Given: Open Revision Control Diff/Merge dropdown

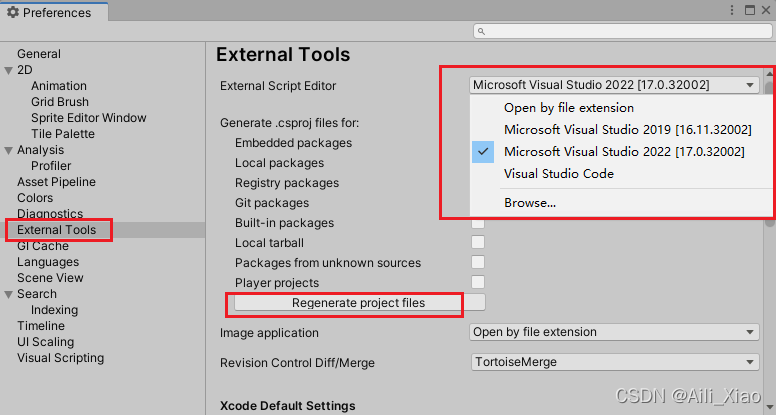Looking at the screenshot, I should pyautogui.click(x=614, y=362).
